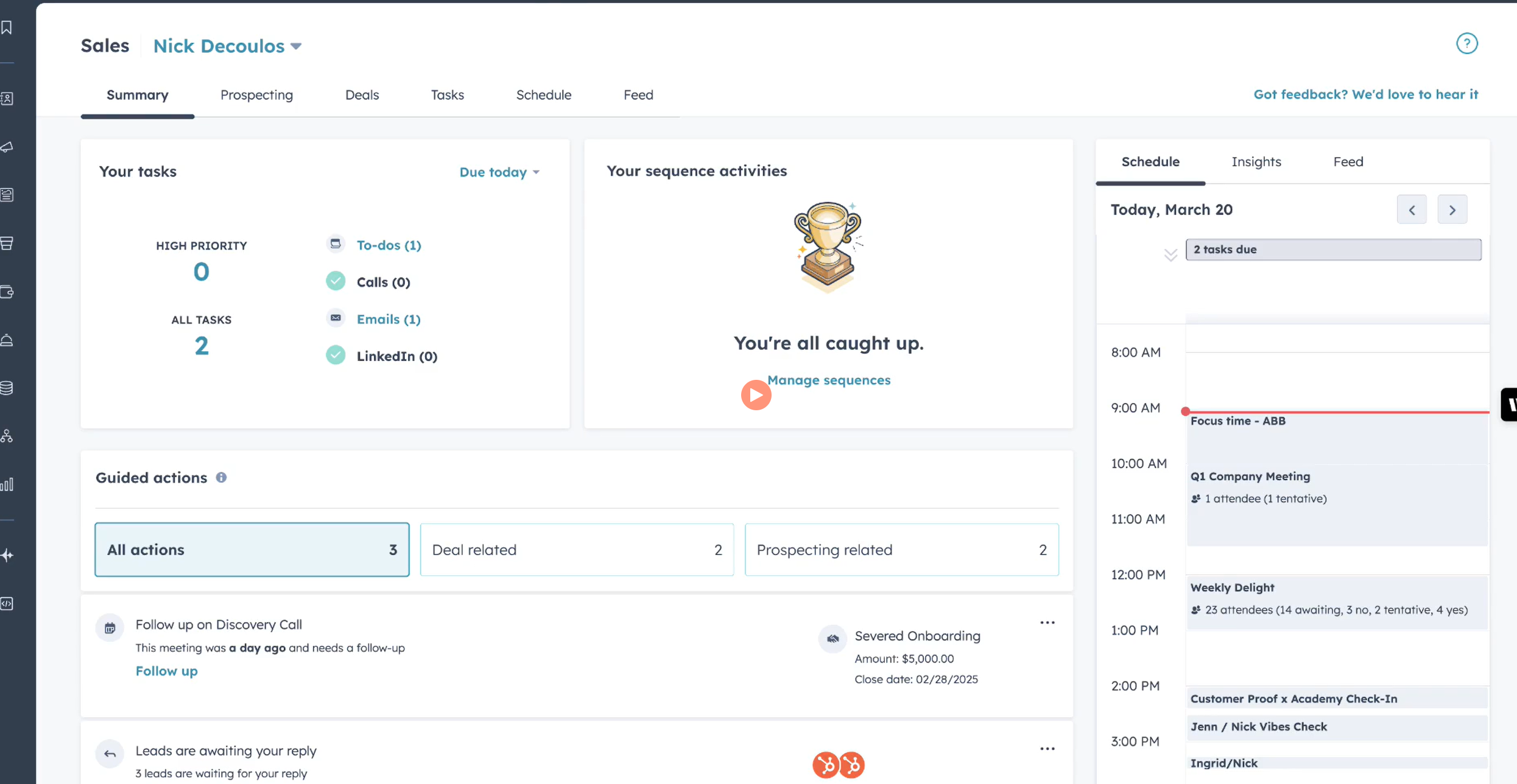Switch to the Summary tab
The height and width of the screenshot is (784, 1517).
click(x=138, y=95)
